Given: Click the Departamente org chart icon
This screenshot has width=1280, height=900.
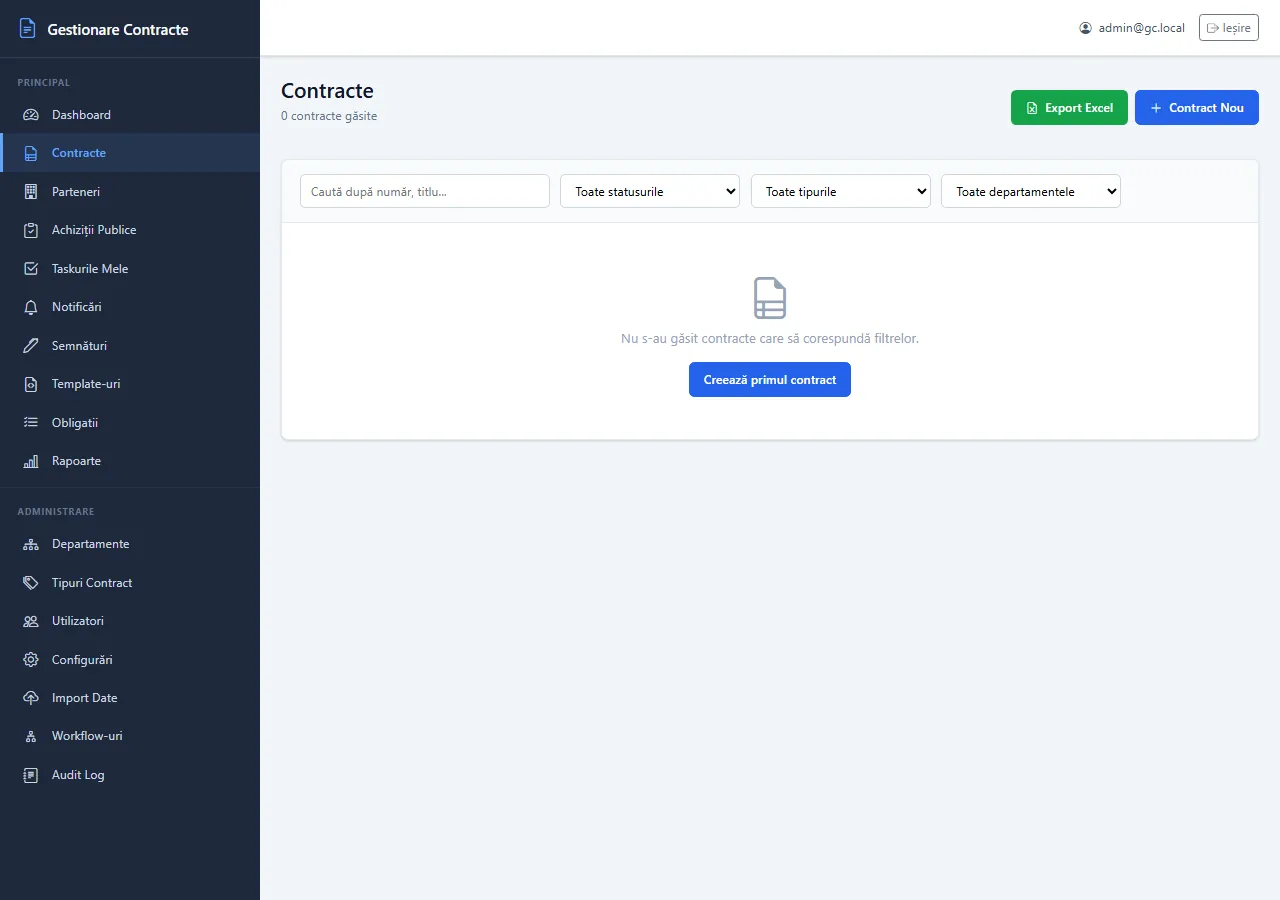Looking at the screenshot, I should pos(31,544).
